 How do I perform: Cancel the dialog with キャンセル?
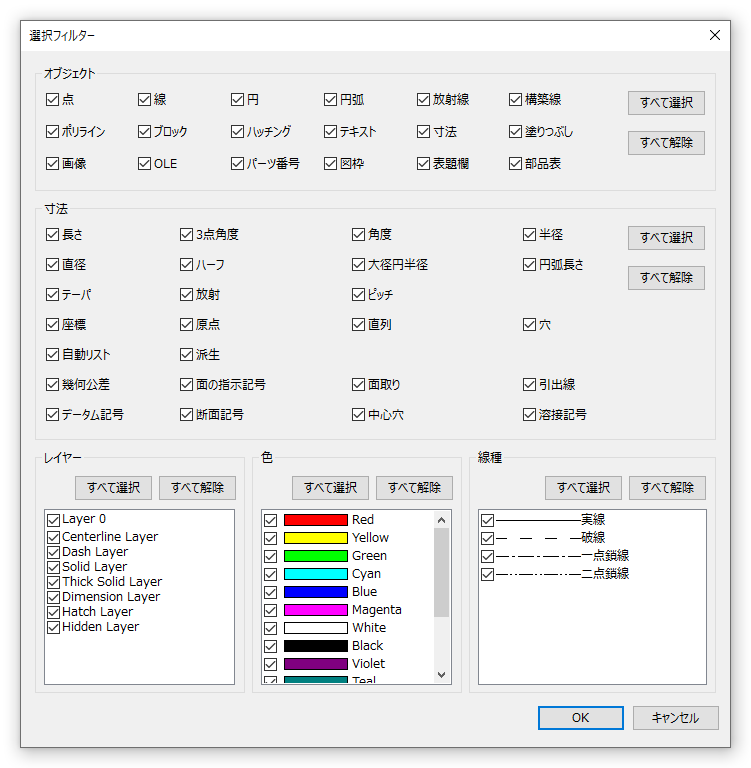tap(675, 718)
